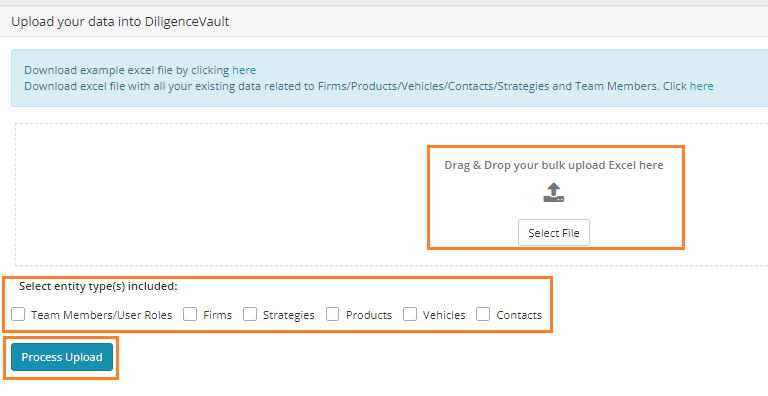
Task: Click the 'Contacts' label text
Action: [x=519, y=315]
